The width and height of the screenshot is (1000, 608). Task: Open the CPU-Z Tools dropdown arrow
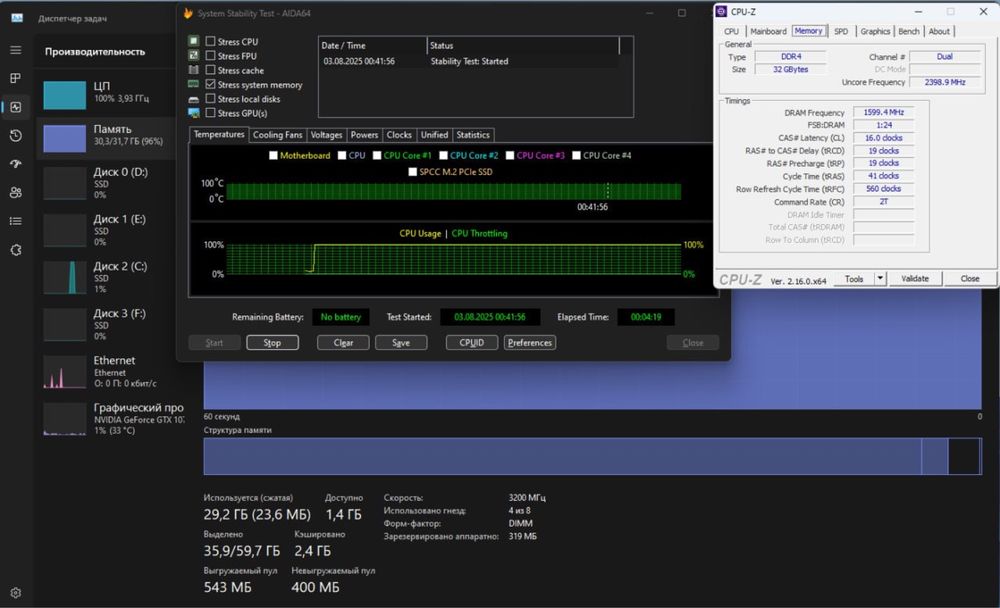[880, 278]
